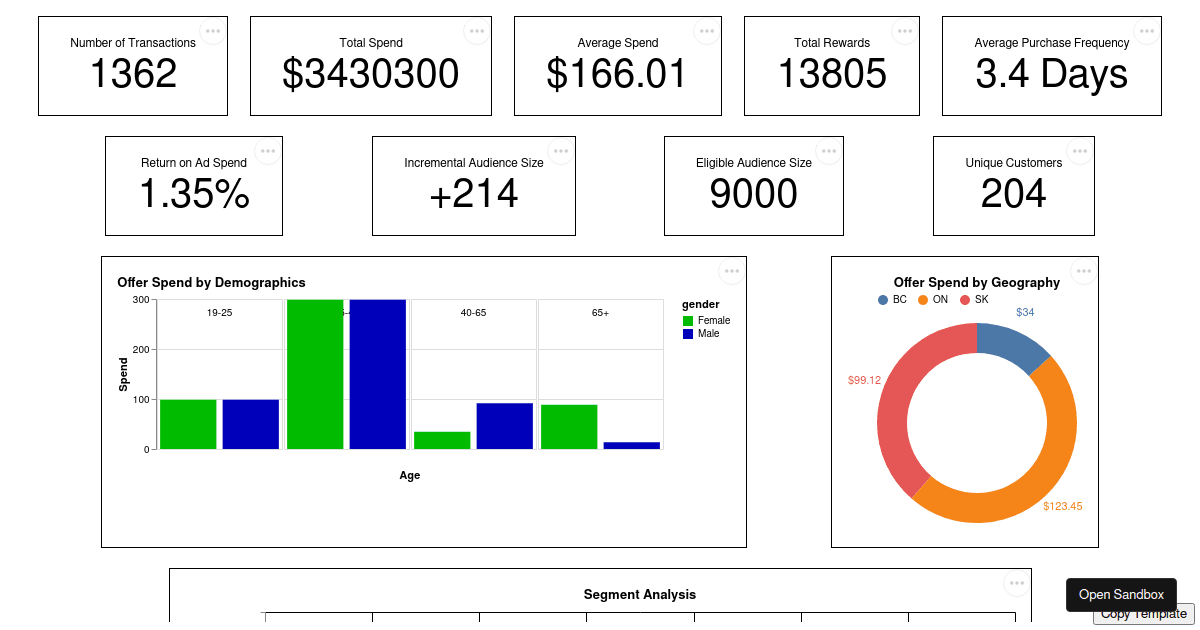The height and width of the screenshot is (630, 1200).
Task: Open the Unique Customers card ellipsis icon
Action: click(1079, 150)
